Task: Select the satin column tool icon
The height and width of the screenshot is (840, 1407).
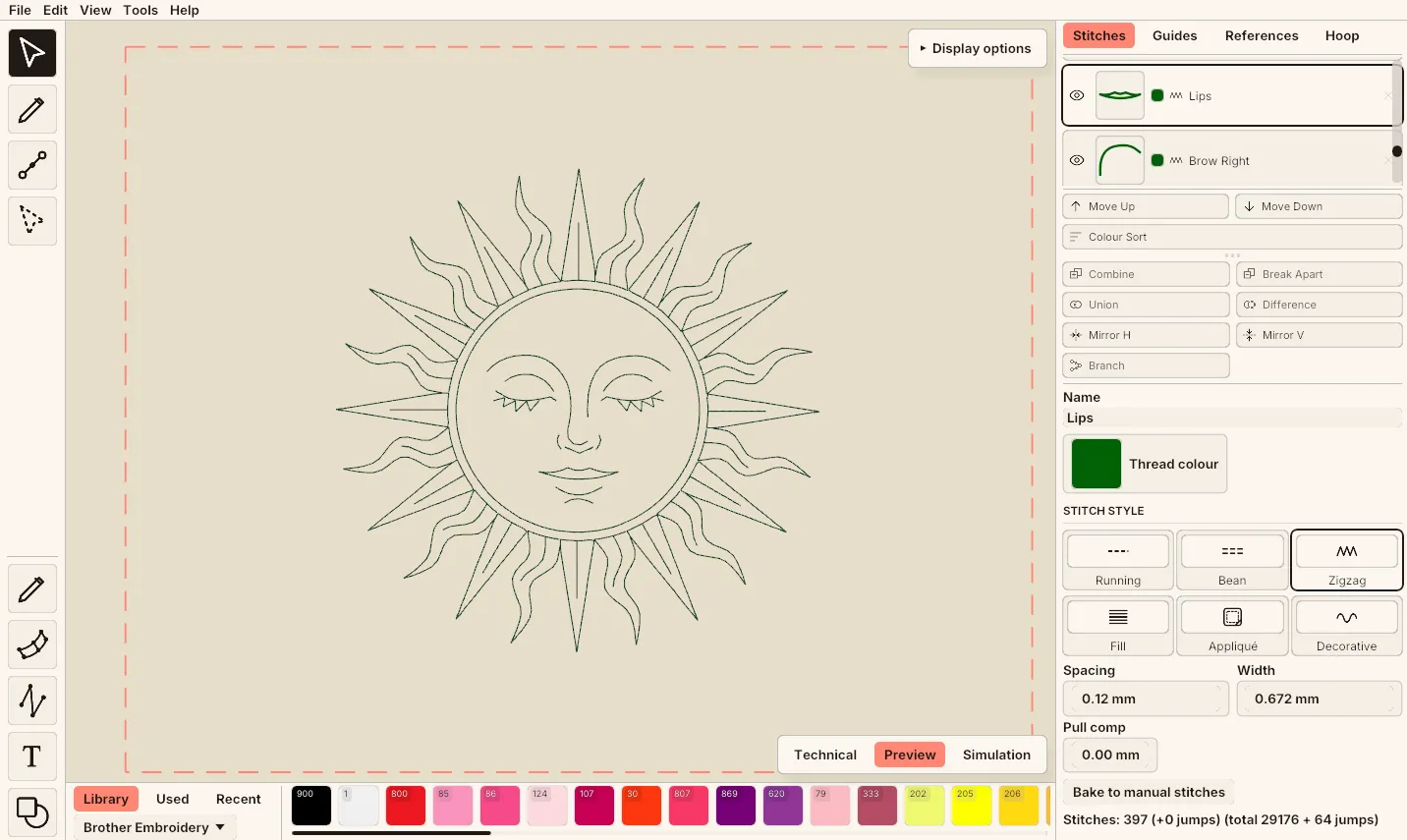Action: click(32, 644)
